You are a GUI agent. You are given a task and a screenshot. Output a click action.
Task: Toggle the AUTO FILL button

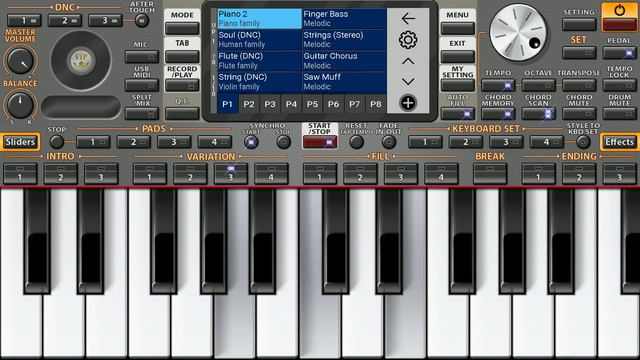458,113
